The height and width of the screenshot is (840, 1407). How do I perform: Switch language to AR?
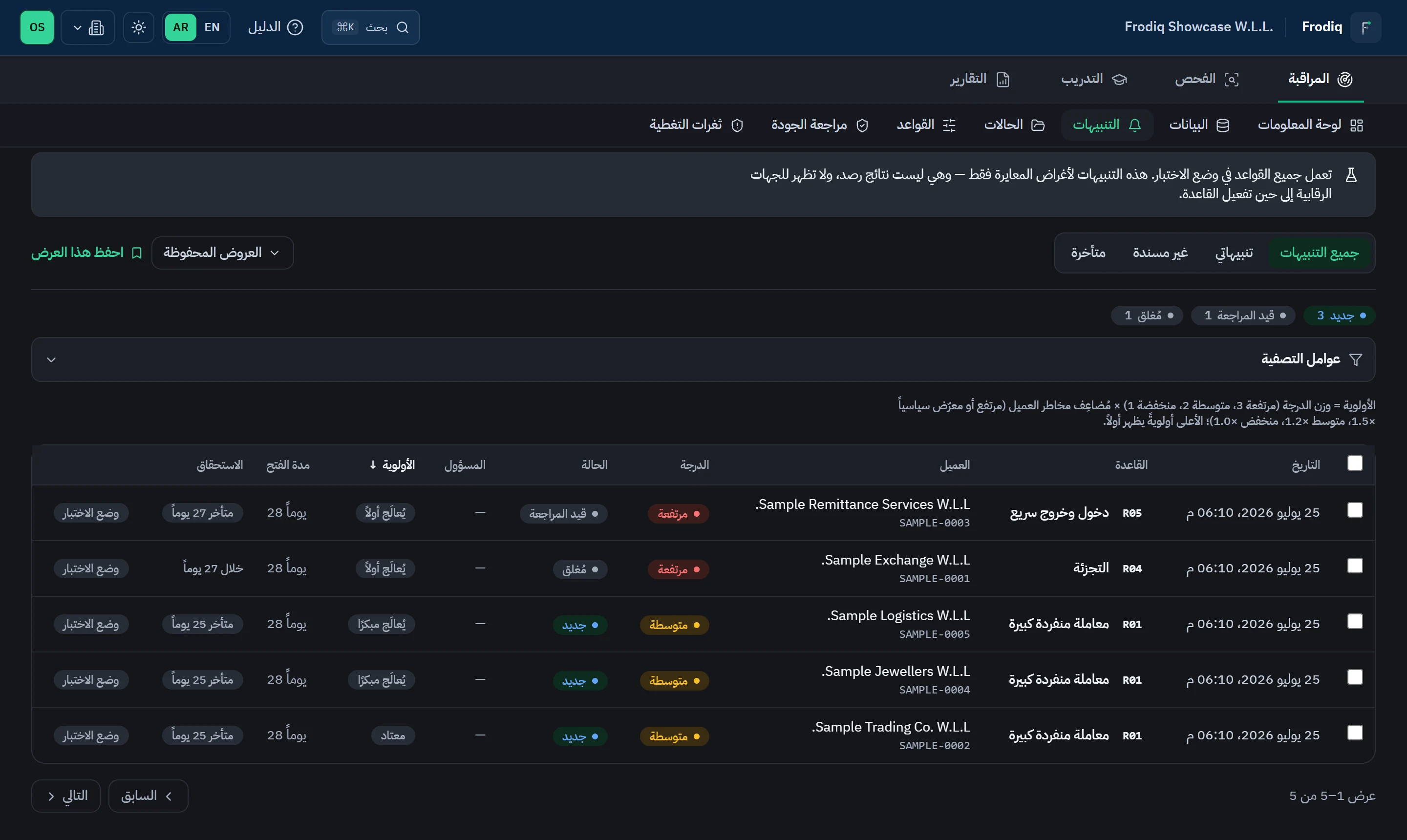(181, 27)
